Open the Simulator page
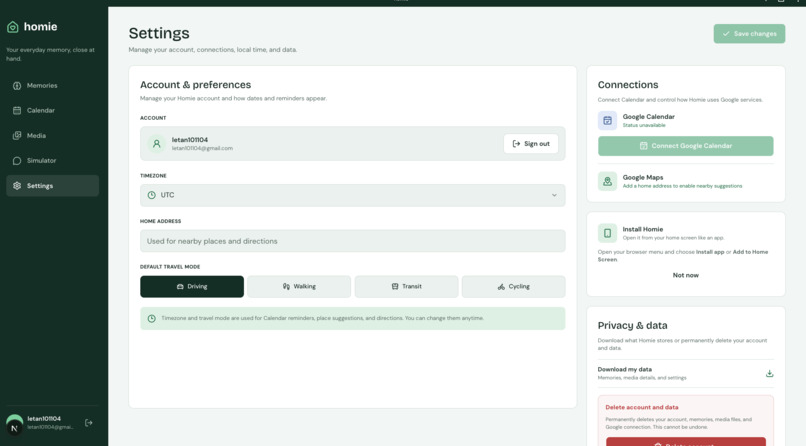 point(52,161)
